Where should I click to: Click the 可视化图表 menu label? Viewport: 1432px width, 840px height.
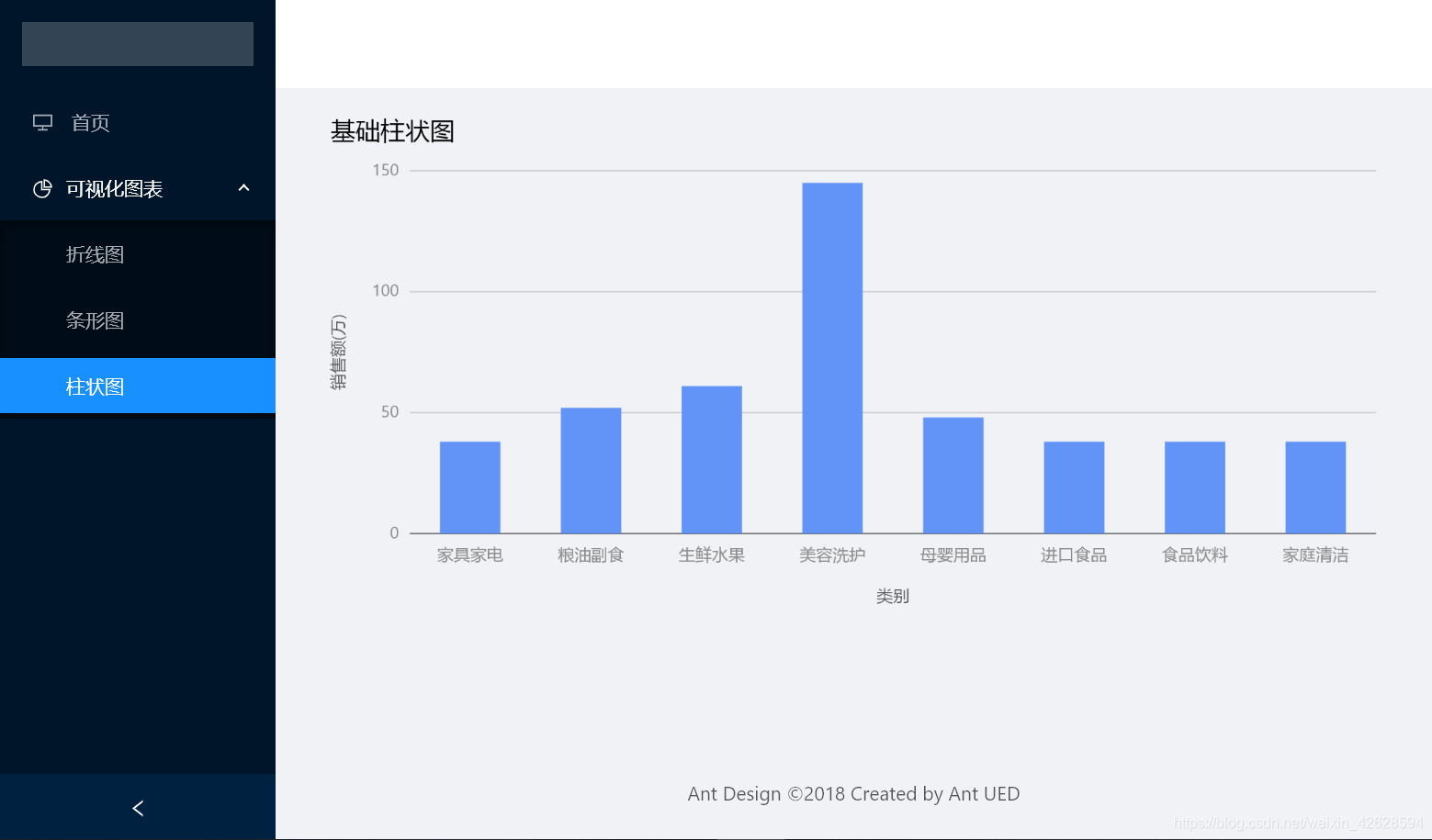[114, 189]
